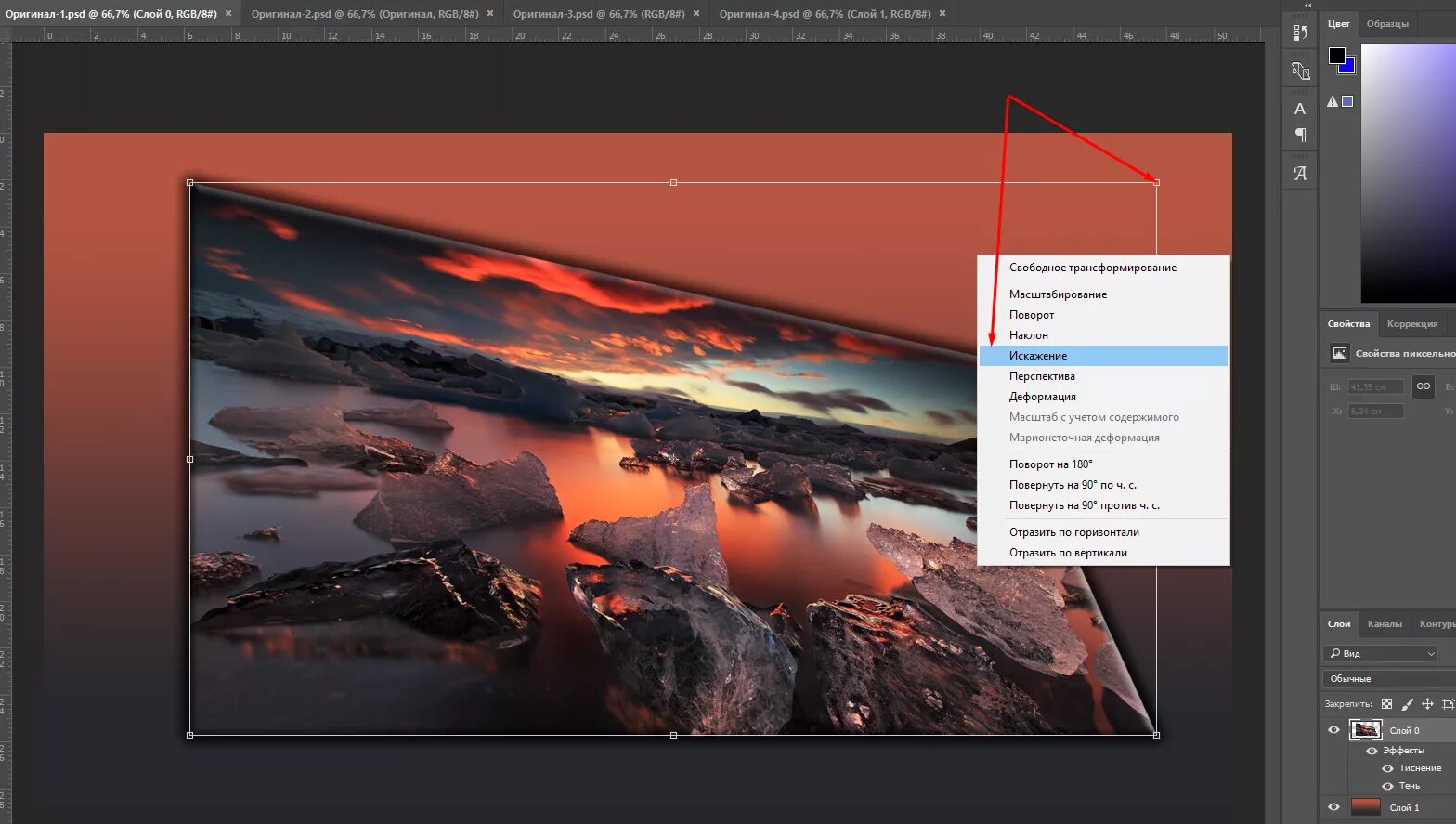1456x824 pixels.
Task: Click the blue background color swatch
Action: pyautogui.click(x=1348, y=67)
